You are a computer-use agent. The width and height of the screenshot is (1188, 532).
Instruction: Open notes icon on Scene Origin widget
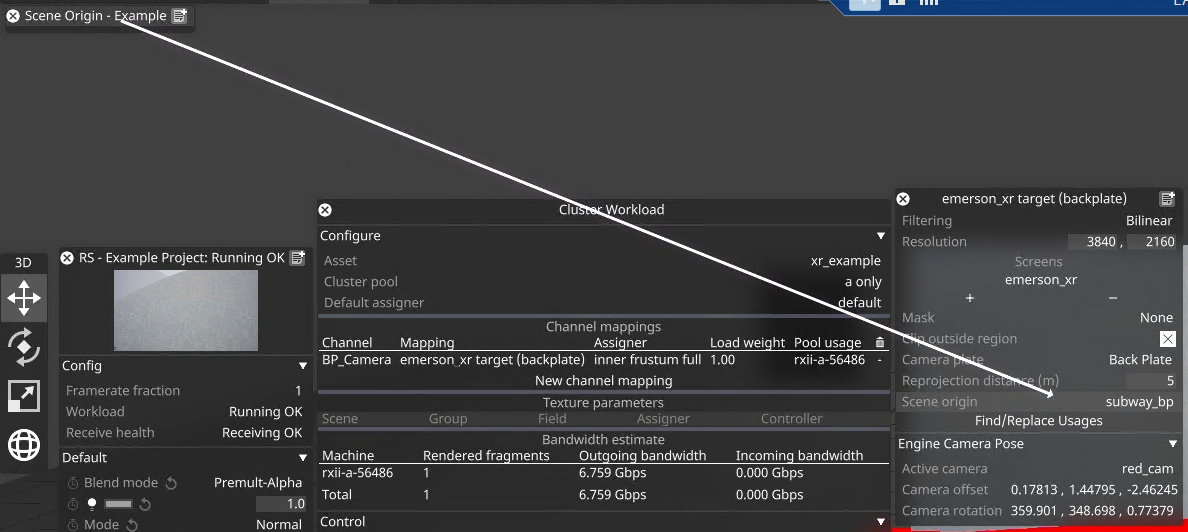click(179, 16)
